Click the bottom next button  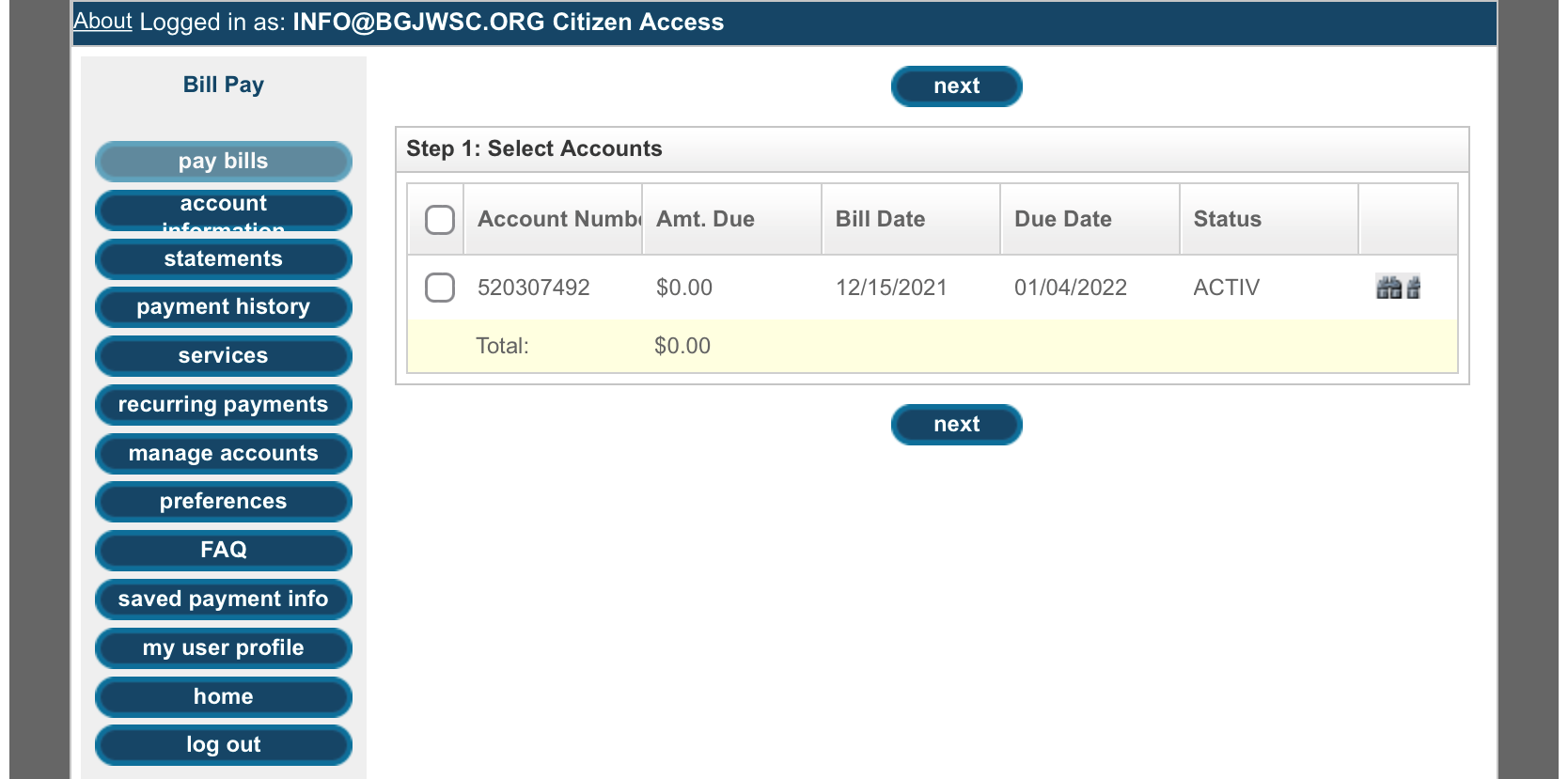(x=956, y=425)
